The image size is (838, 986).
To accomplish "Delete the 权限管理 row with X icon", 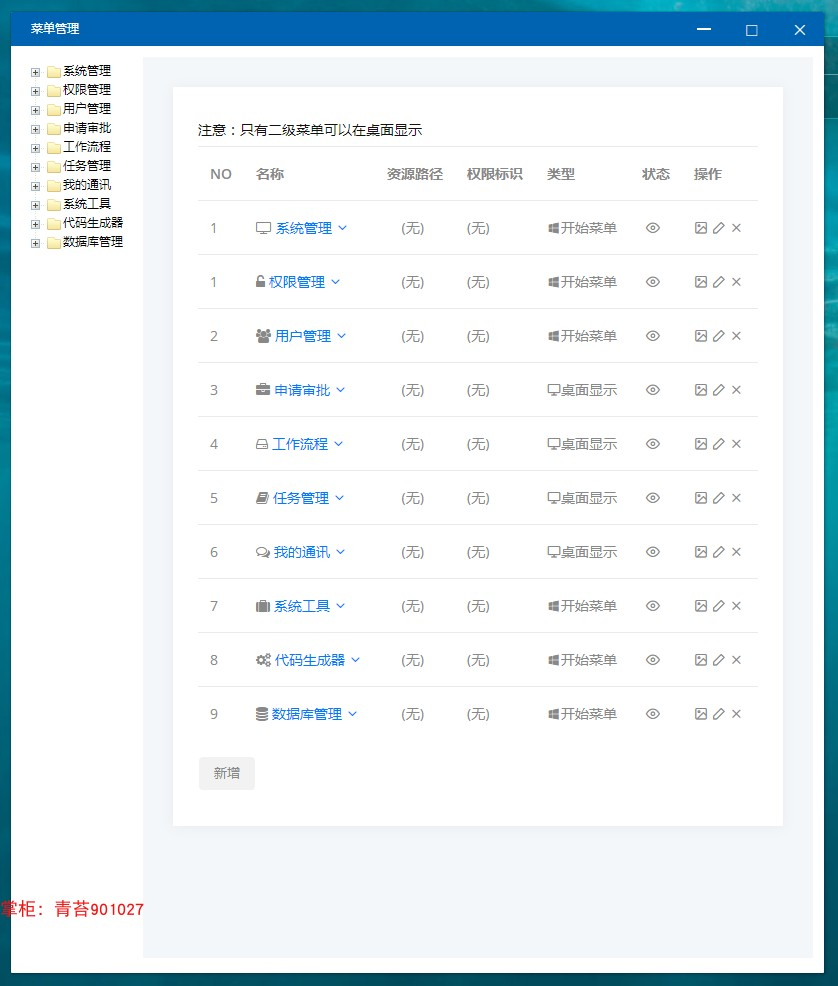I will pyautogui.click(x=736, y=282).
